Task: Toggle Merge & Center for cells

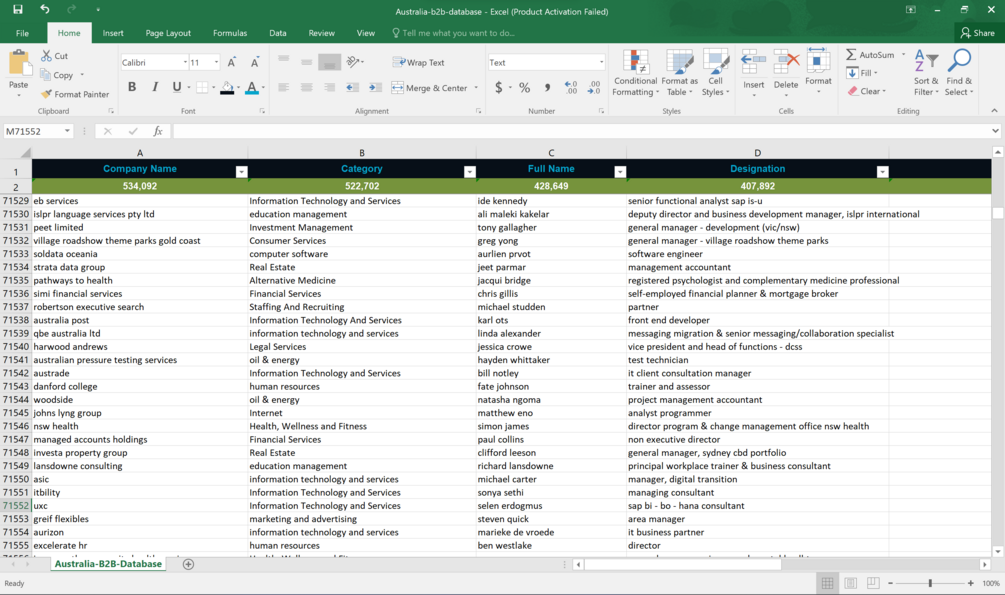Action: (x=430, y=88)
